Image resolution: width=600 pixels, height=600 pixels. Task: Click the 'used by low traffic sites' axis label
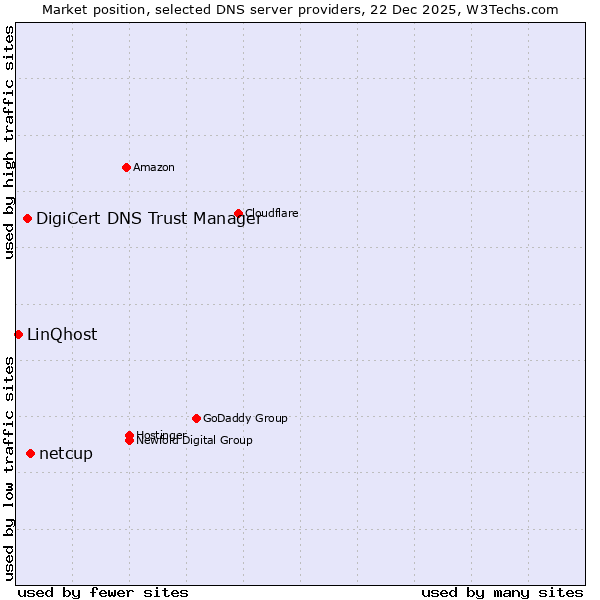coord(9,469)
